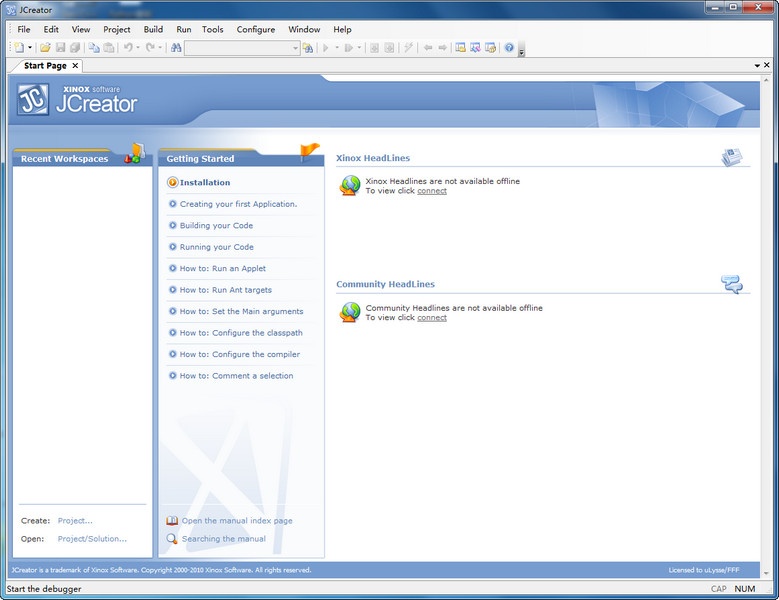Image resolution: width=779 pixels, height=600 pixels.
Task: Click the JCreator logo icon in banner
Action: 33,100
